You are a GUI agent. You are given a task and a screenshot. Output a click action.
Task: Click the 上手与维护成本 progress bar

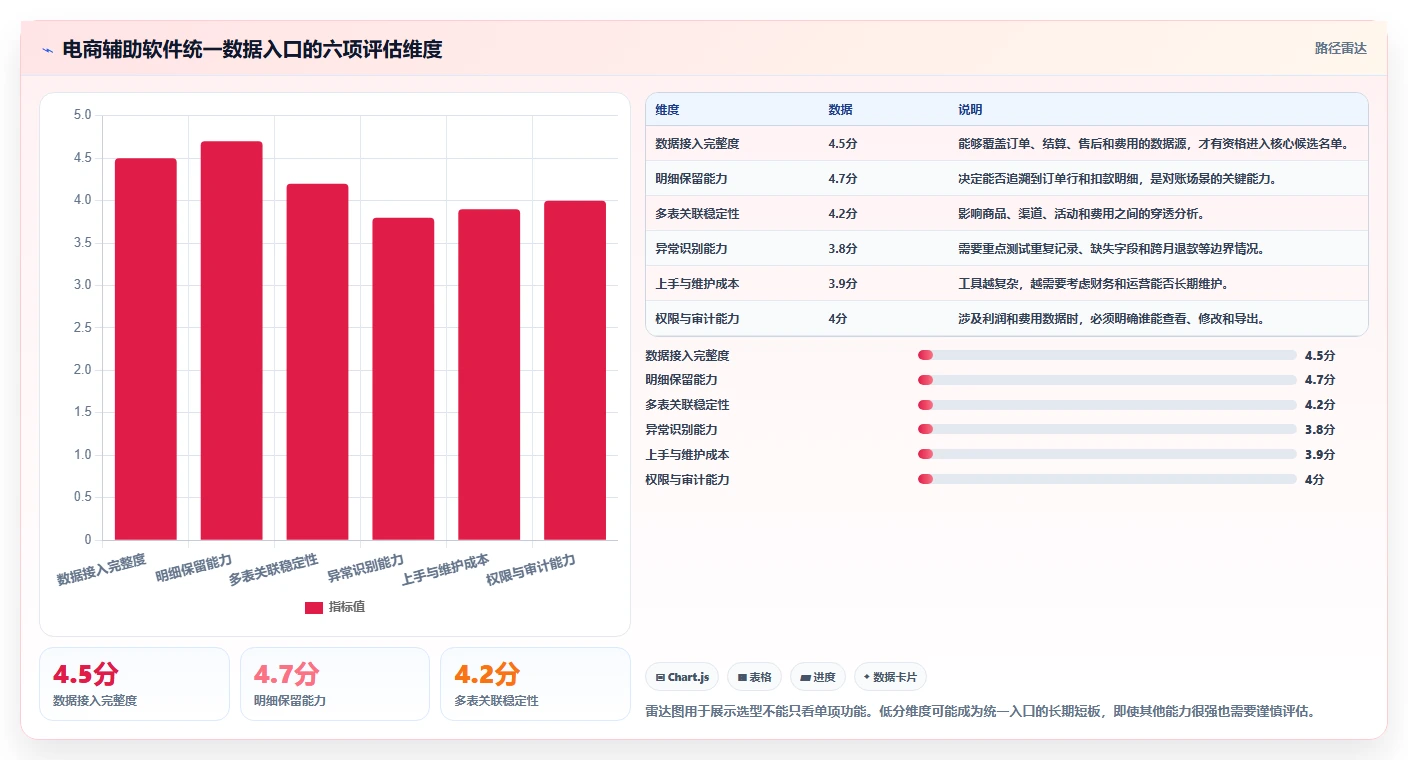click(1107, 455)
